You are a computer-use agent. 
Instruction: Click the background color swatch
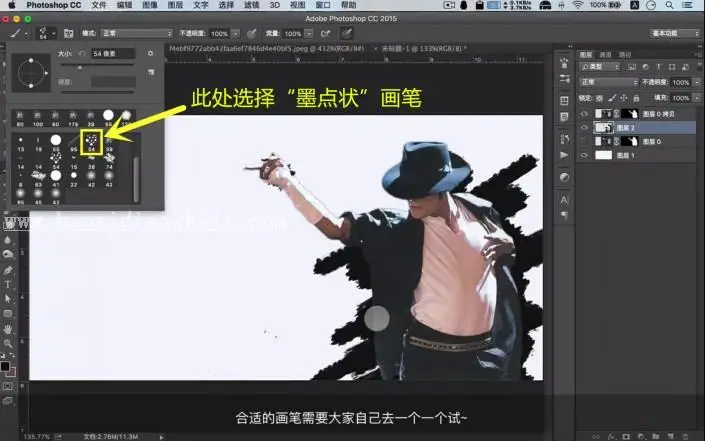[12, 373]
